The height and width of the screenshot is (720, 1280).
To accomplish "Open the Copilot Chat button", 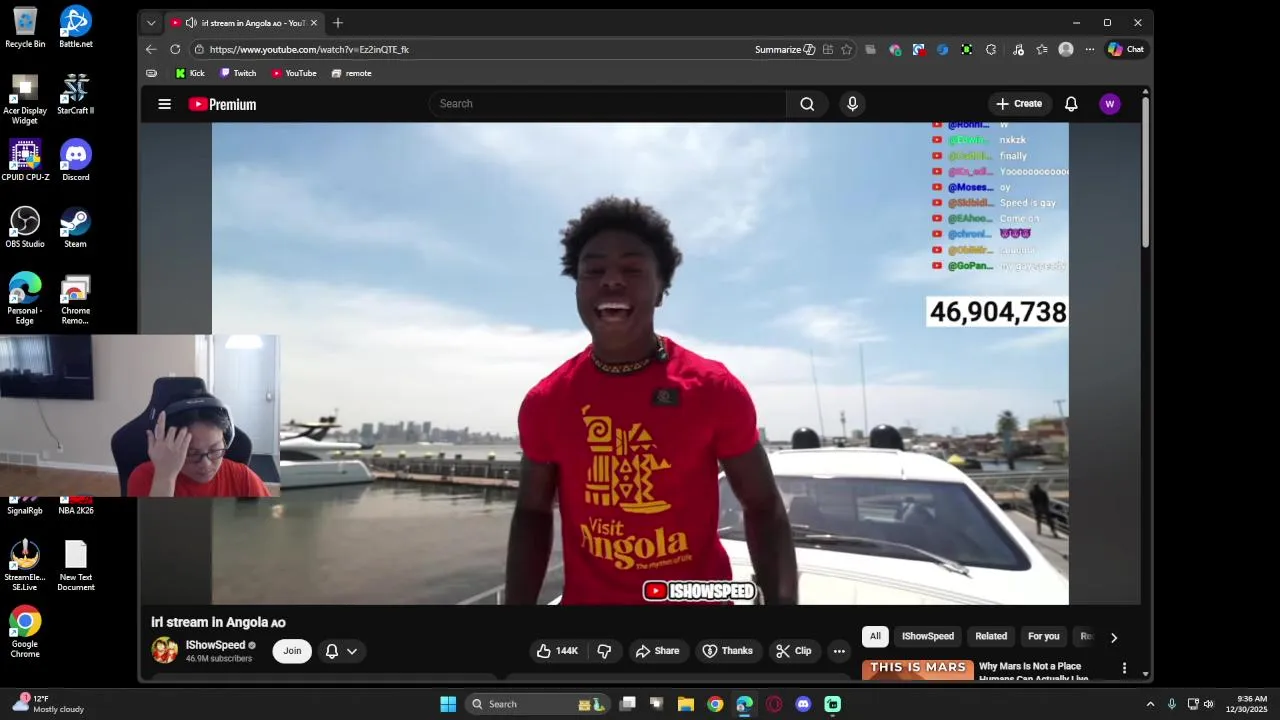I will click(1126, 49).
